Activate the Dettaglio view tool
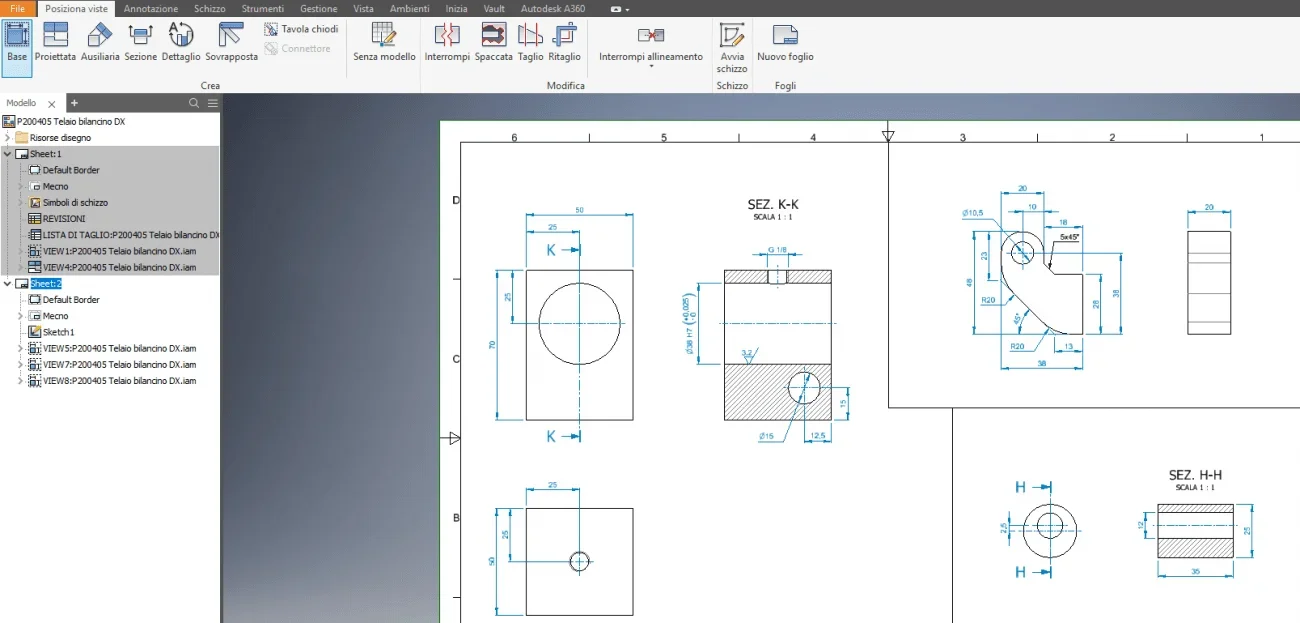Image resolution: width=1300 pixels, height=623 pixels. coord(181,42)
